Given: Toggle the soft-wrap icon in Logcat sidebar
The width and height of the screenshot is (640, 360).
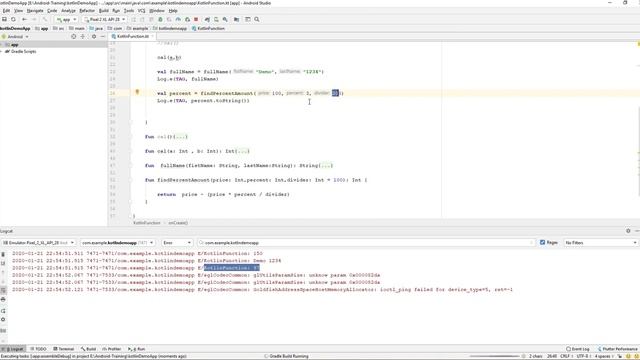Looking at the screenshot, I should [x=3, y=290].
